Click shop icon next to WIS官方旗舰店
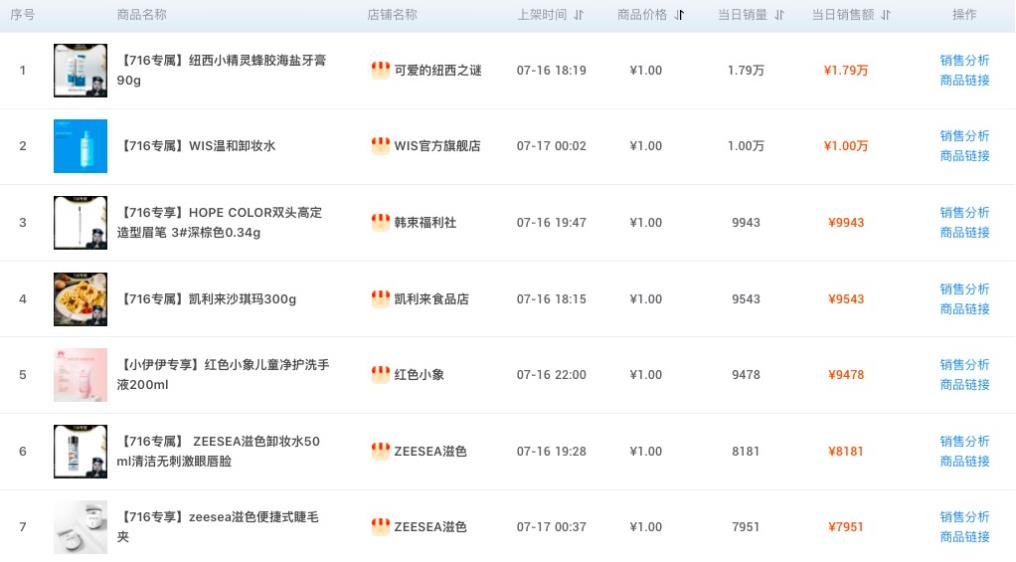 coord(380,146)
